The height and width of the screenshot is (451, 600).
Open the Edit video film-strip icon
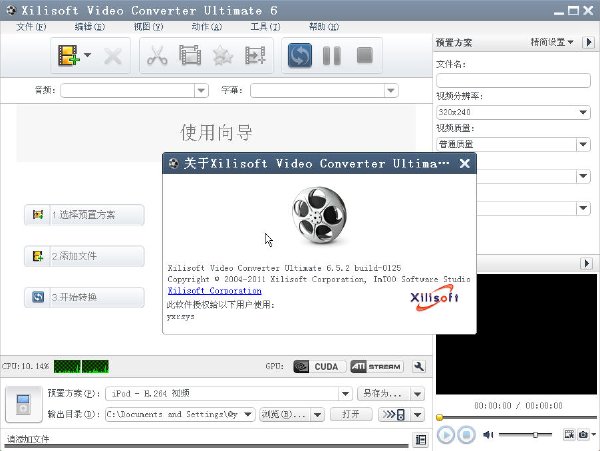[x=190, y=56]
